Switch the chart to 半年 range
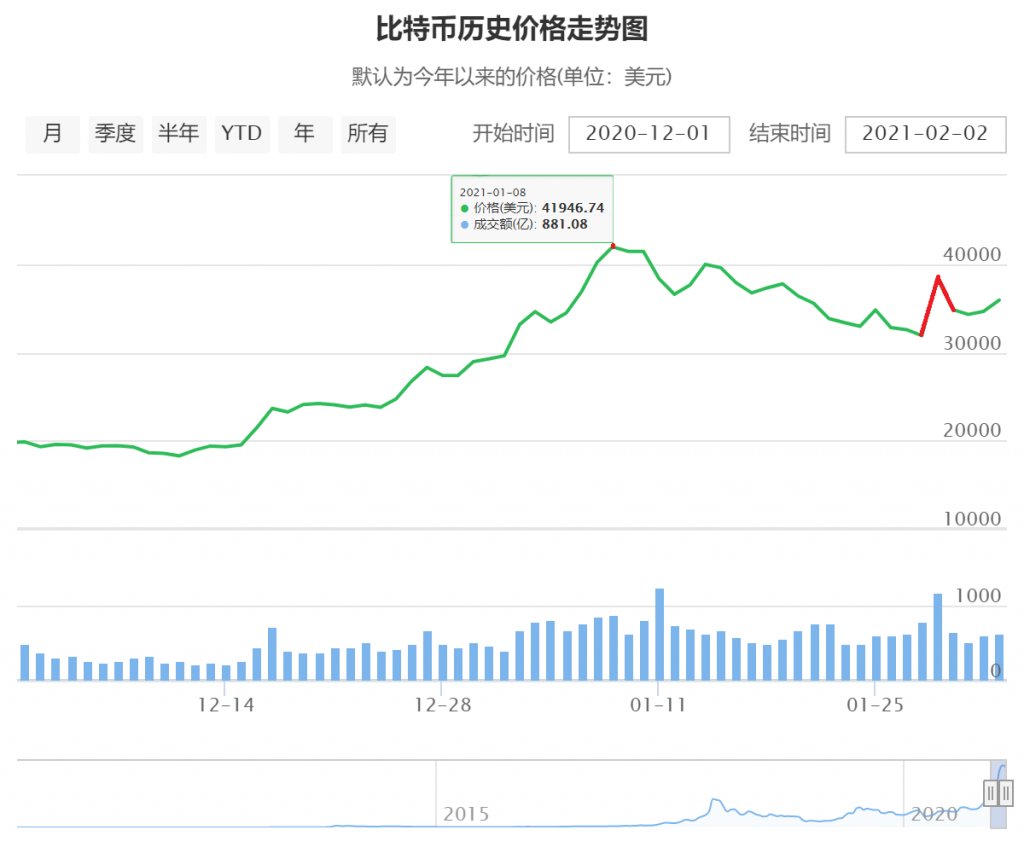Screen dimensions: 1024x853 point(179,134)
